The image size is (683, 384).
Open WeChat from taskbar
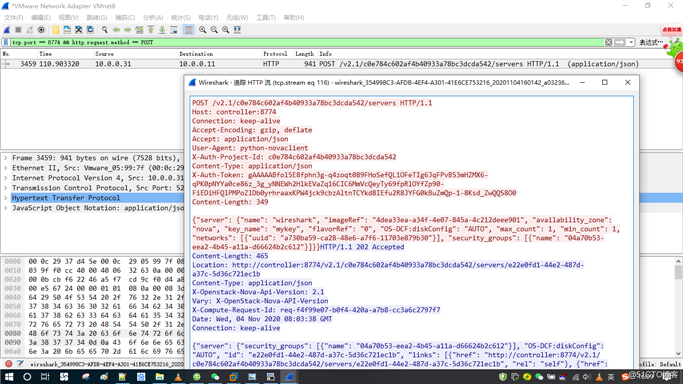215,377
